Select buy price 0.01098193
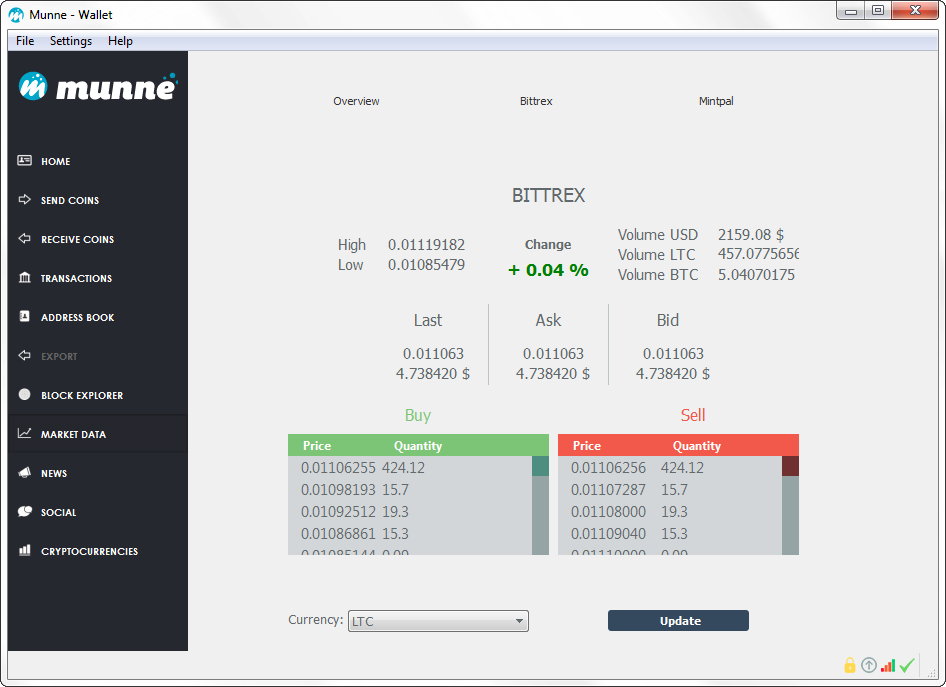Image resolution: width=946 pixels, height=687 pixels. pos(338,490)
